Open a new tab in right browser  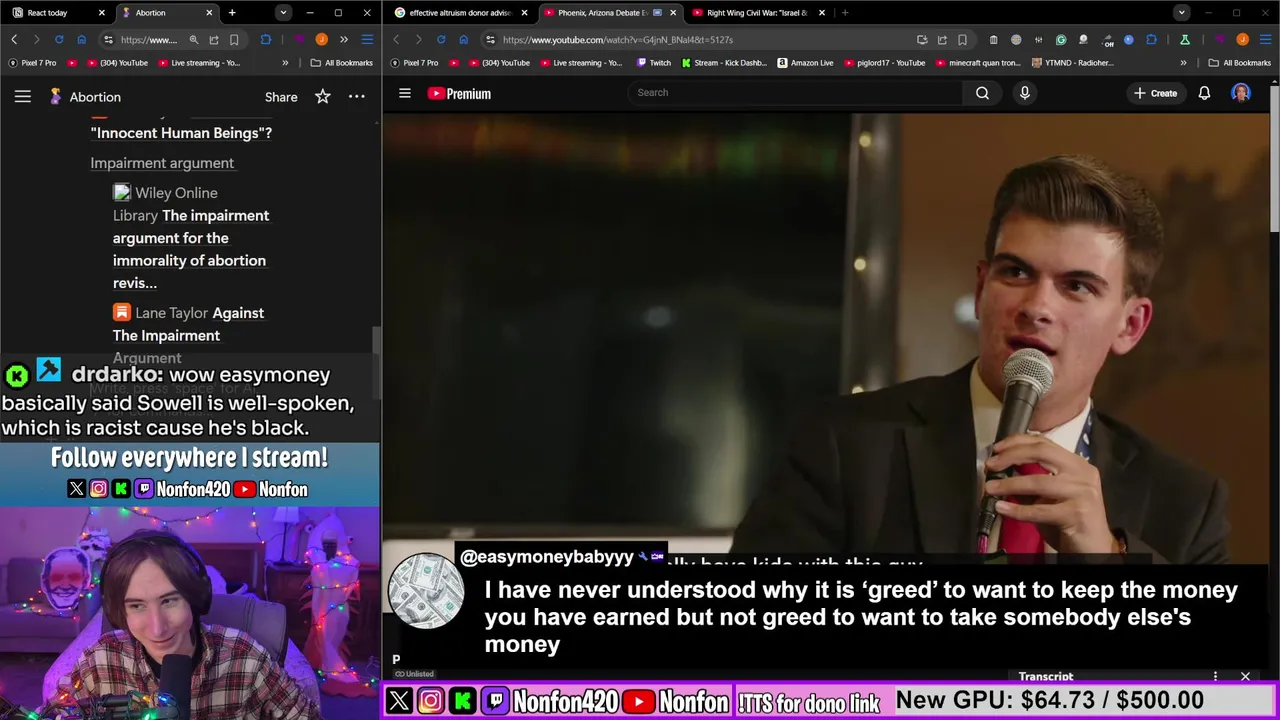pyautogui.click(x=845, y=13)
